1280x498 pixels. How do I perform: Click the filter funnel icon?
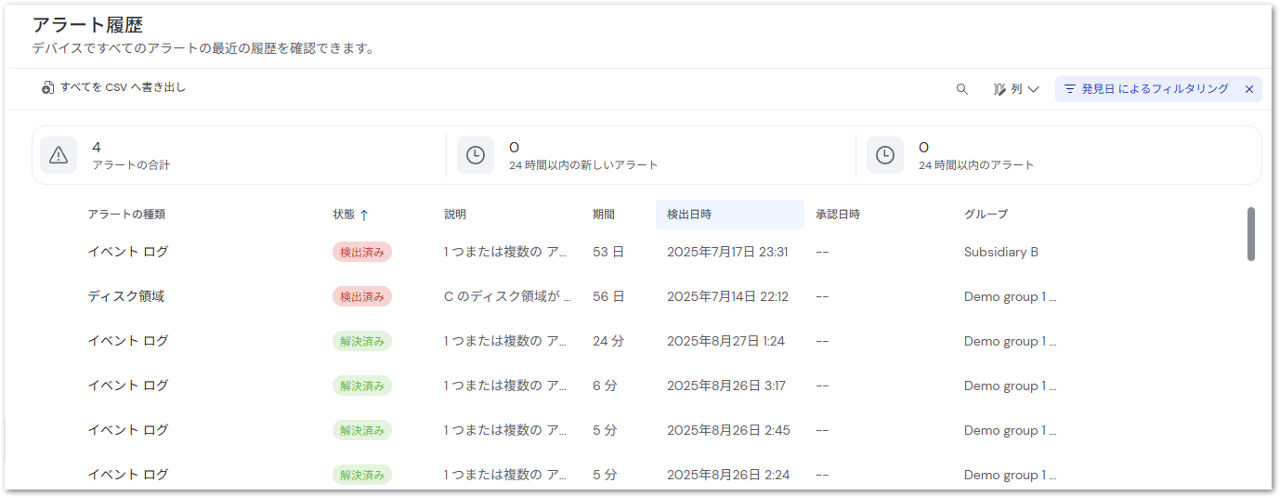1070,89
